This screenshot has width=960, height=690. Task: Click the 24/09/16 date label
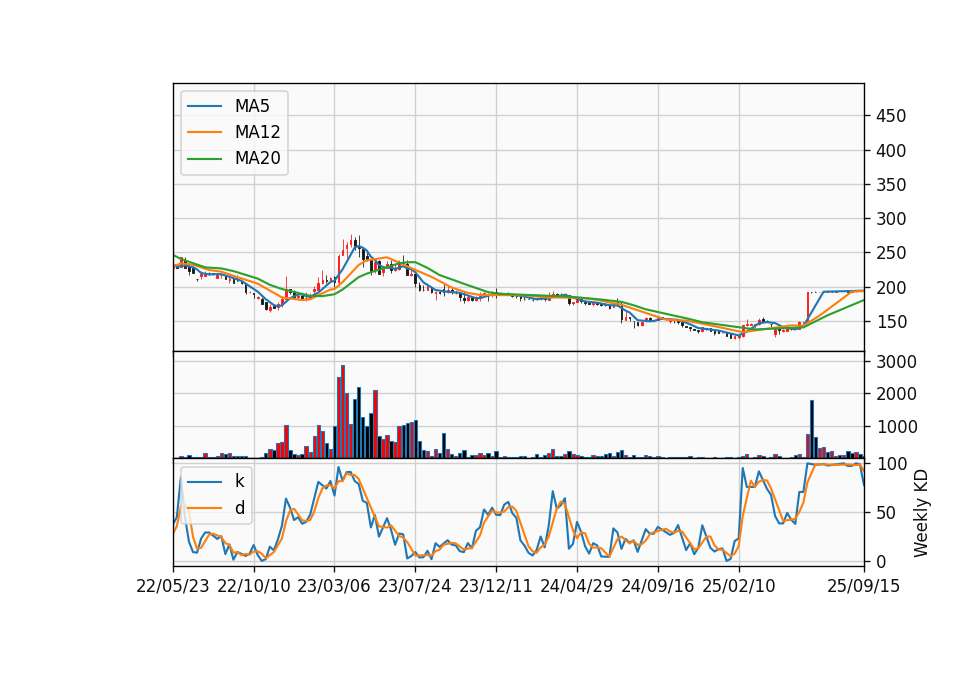point(658,586)
